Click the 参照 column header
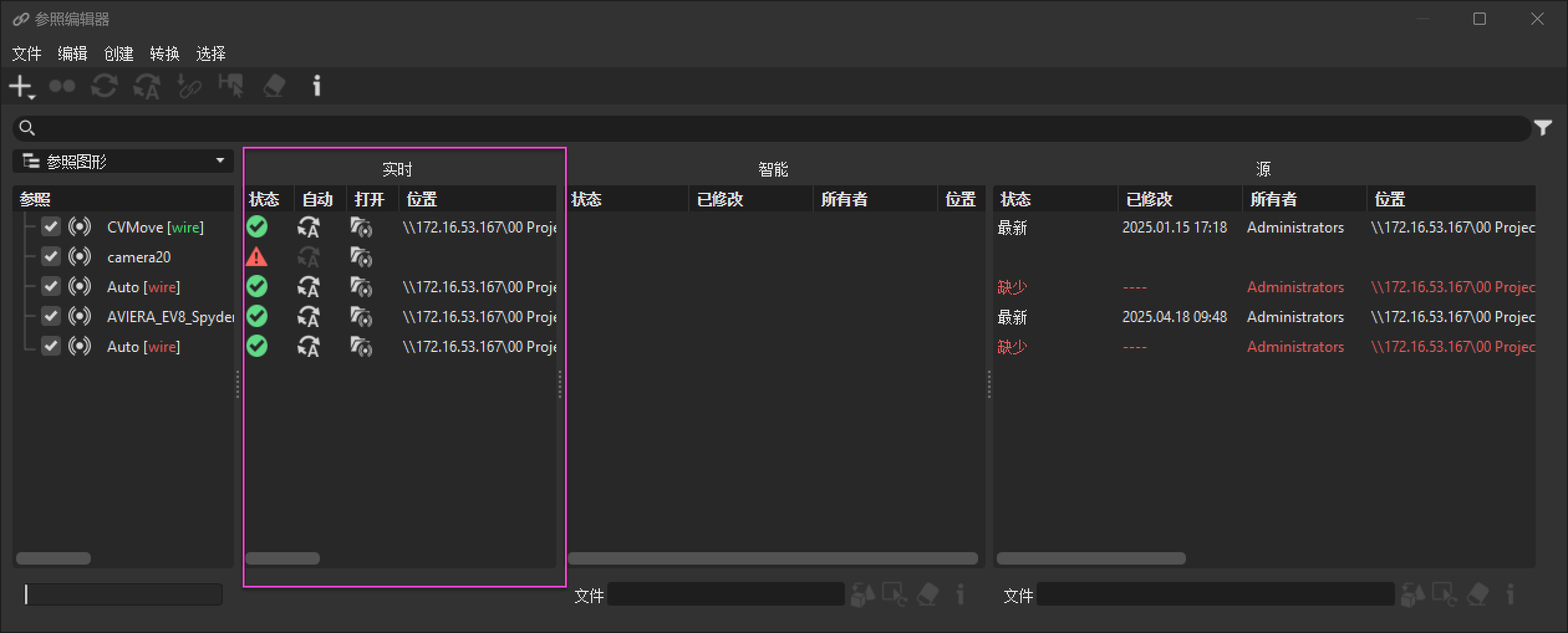Screen dimensions: 1568x633 coord(123,199)
